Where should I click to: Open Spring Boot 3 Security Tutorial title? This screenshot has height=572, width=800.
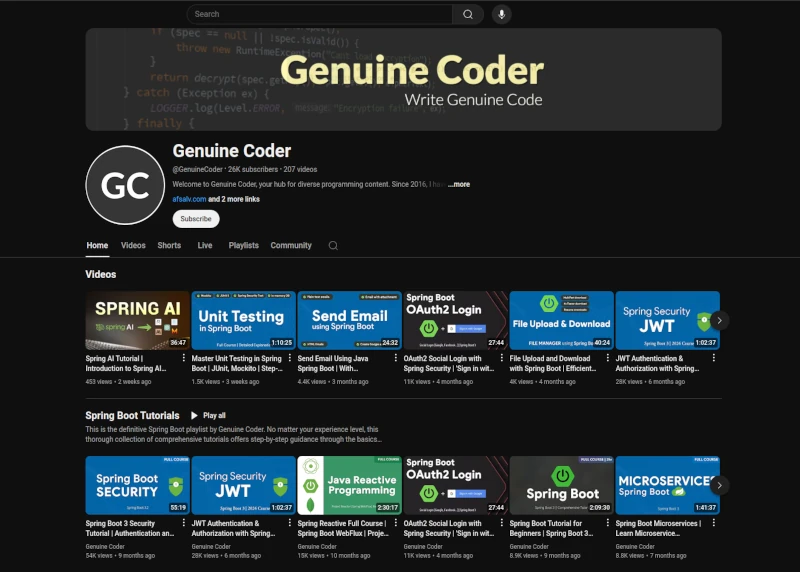(130, 528)
